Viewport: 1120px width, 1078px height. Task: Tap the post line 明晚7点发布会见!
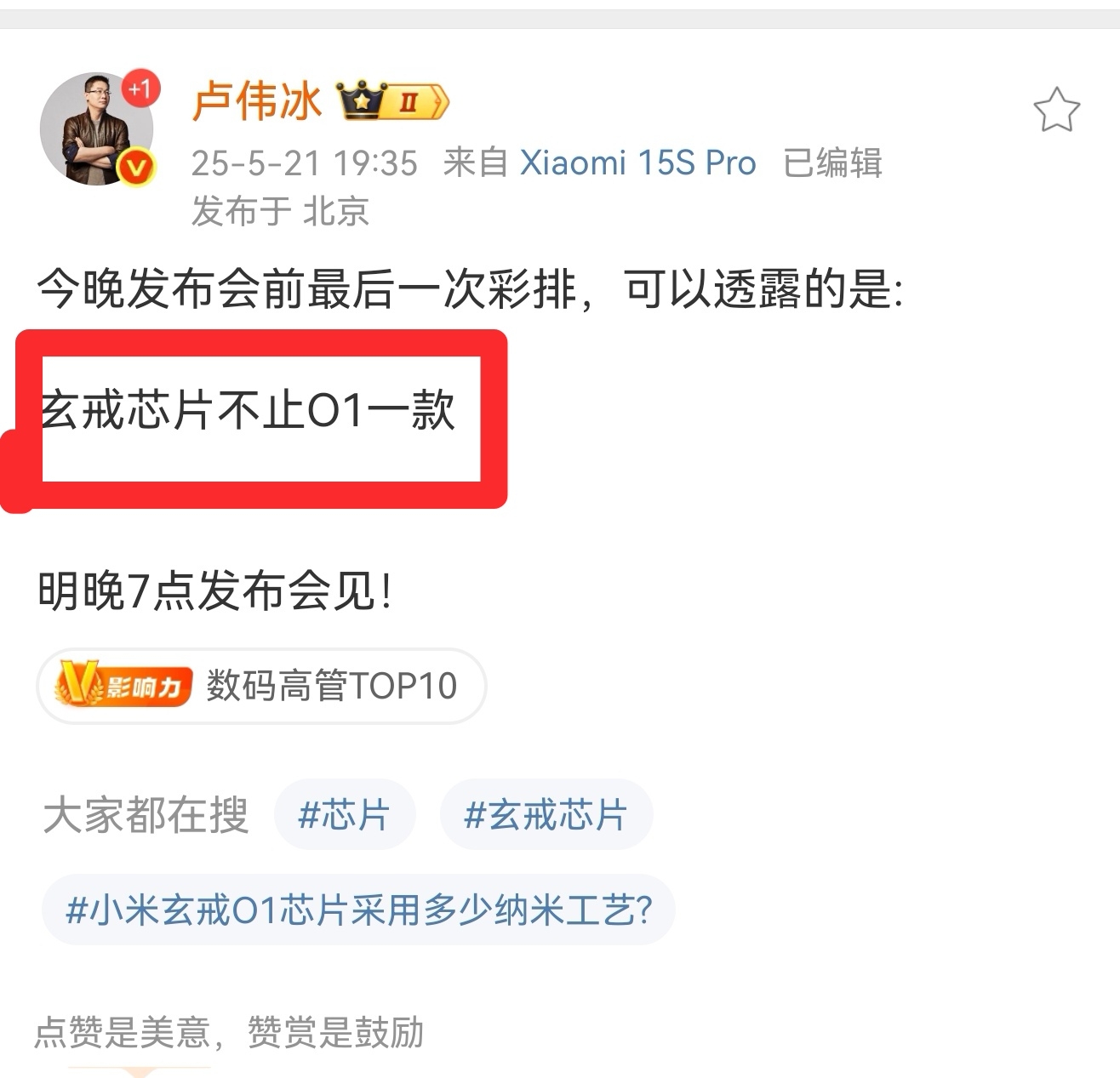tap(215, 591)
